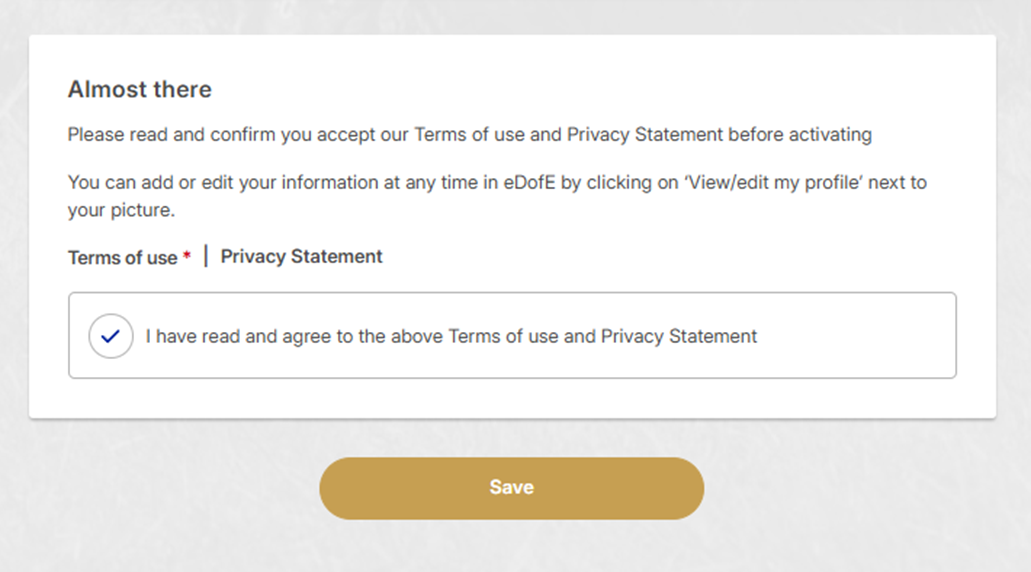The image size is (1031, 572).
Task: Click the 'You can add or edit' paragraph
Action: (x=300, y=183)
